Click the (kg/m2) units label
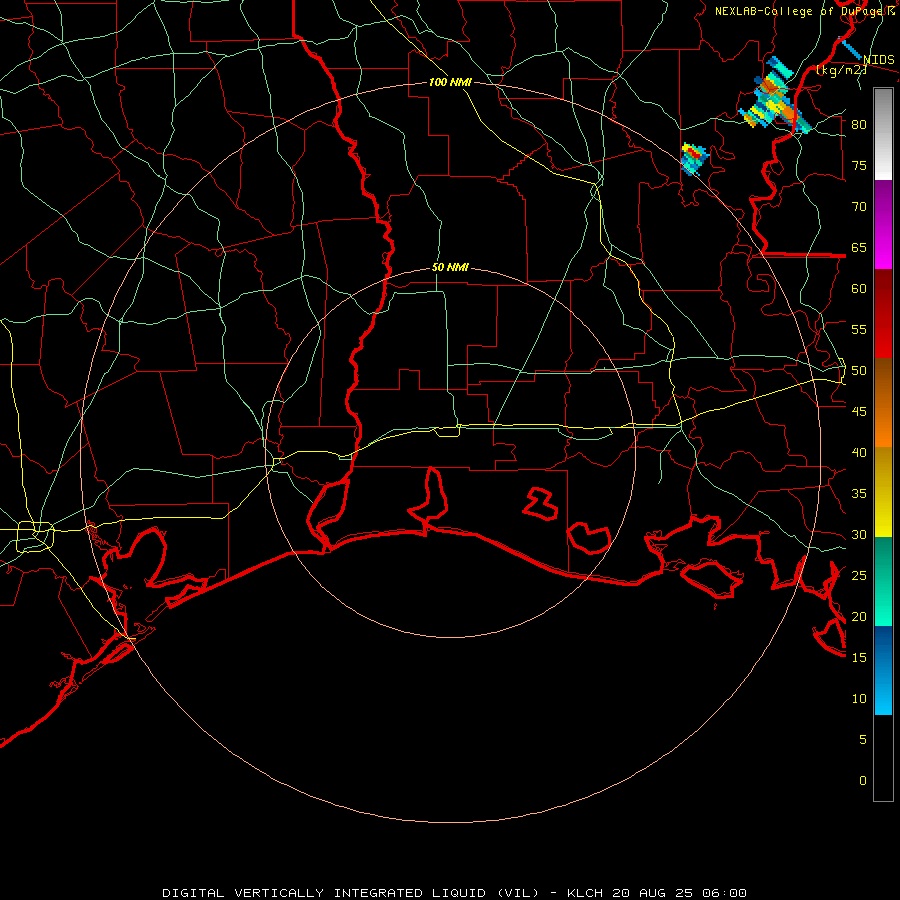The image size is (900, 900). coord(841,70)
